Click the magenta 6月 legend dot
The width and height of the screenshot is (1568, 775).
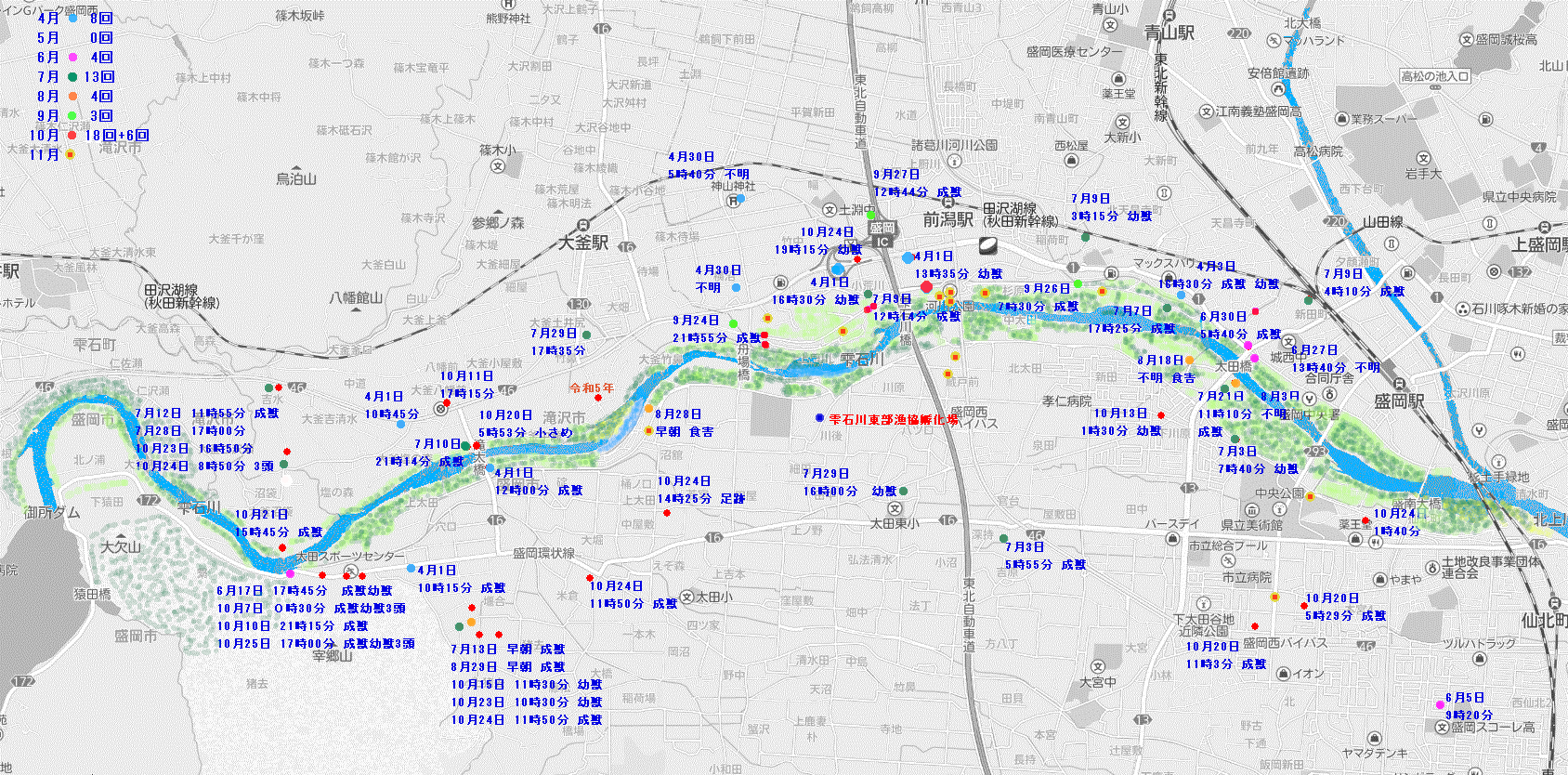point(72,57)
